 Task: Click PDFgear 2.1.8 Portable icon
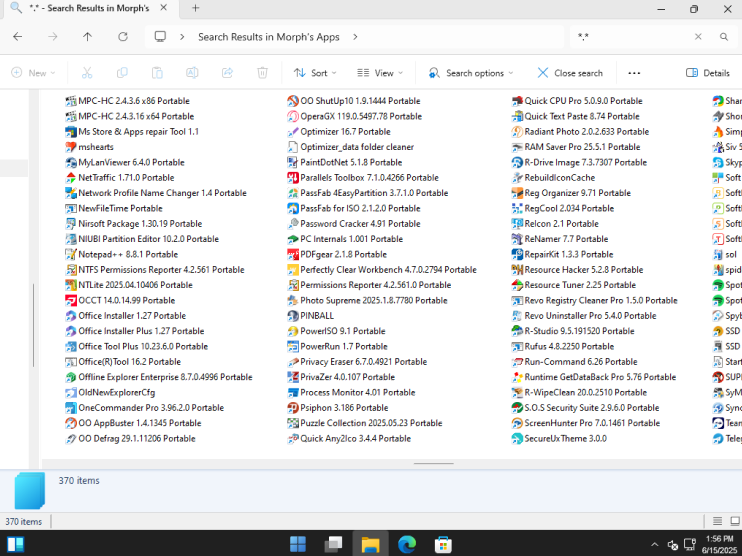[x=293, y=254]
